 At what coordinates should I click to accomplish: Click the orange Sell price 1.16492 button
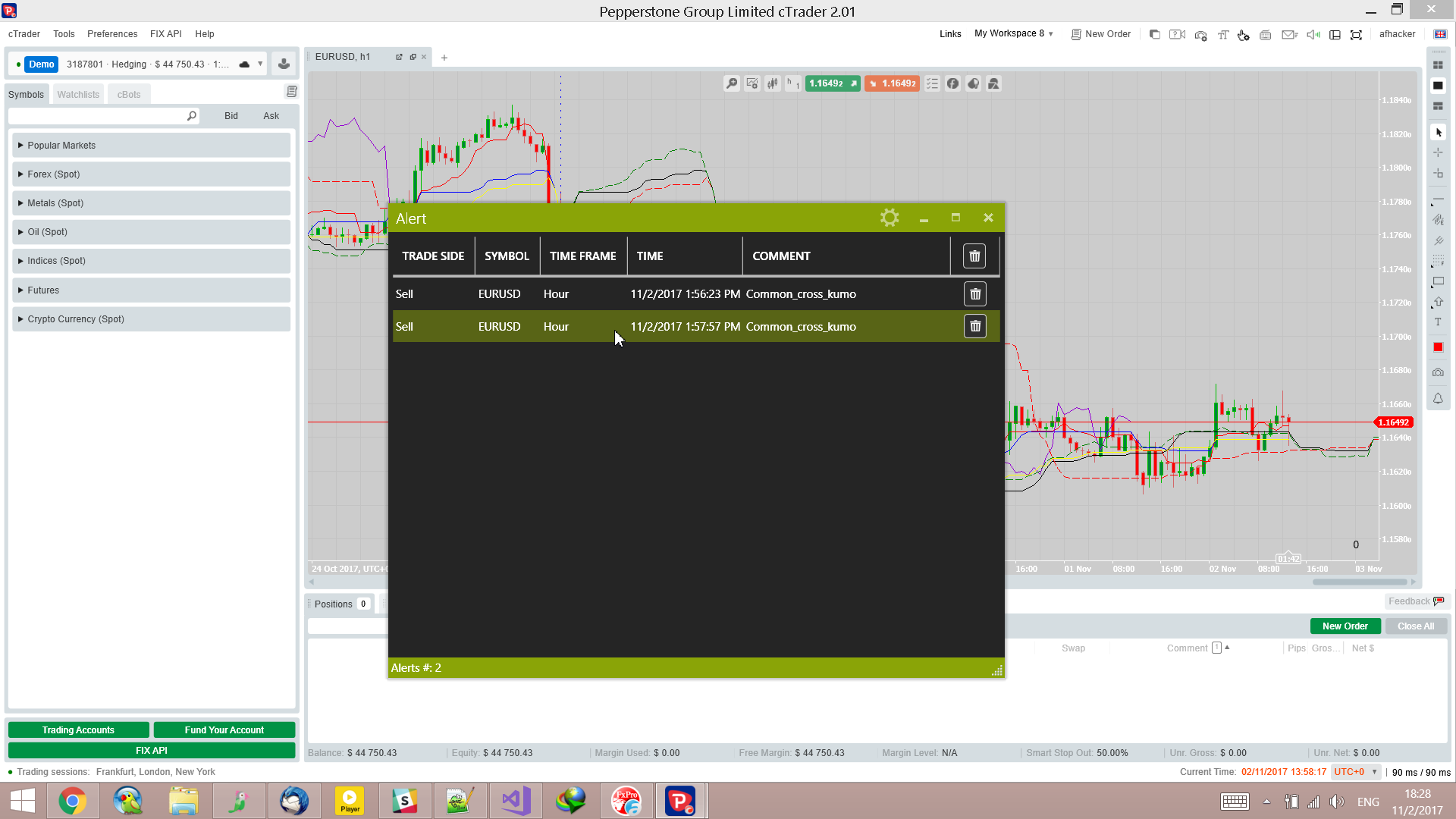point(892,83)
